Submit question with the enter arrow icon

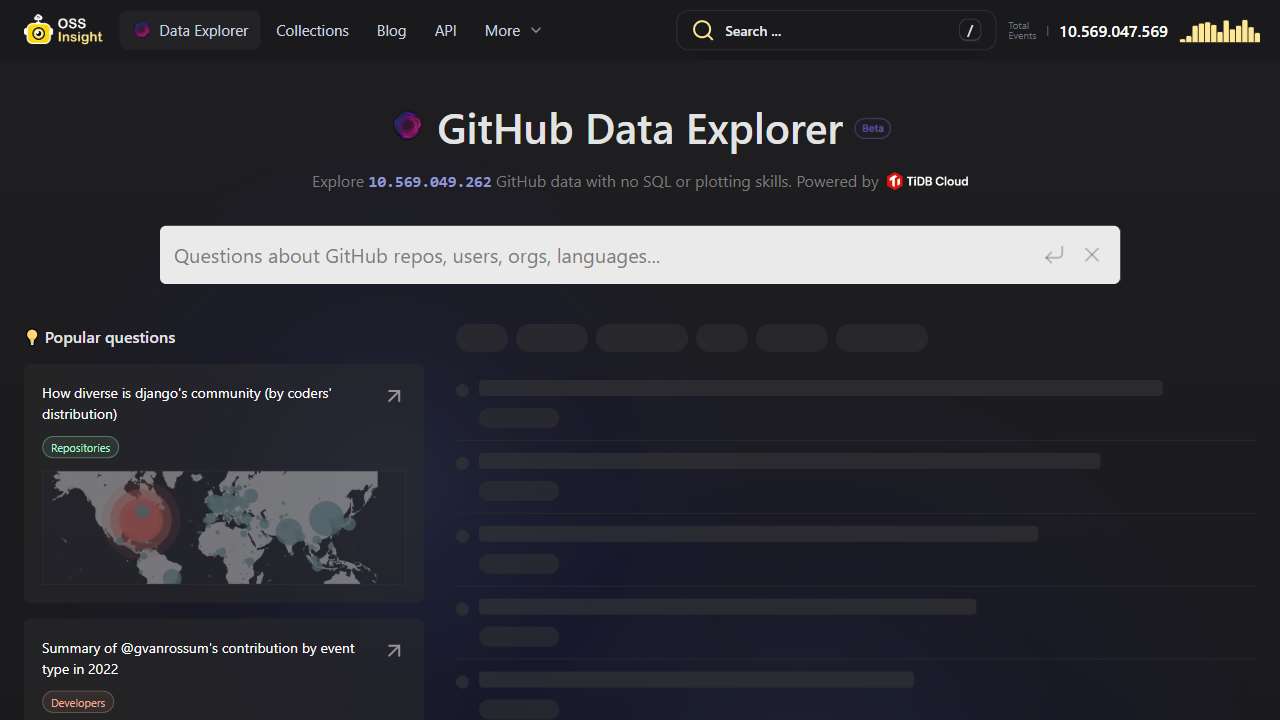(1054, 256)
